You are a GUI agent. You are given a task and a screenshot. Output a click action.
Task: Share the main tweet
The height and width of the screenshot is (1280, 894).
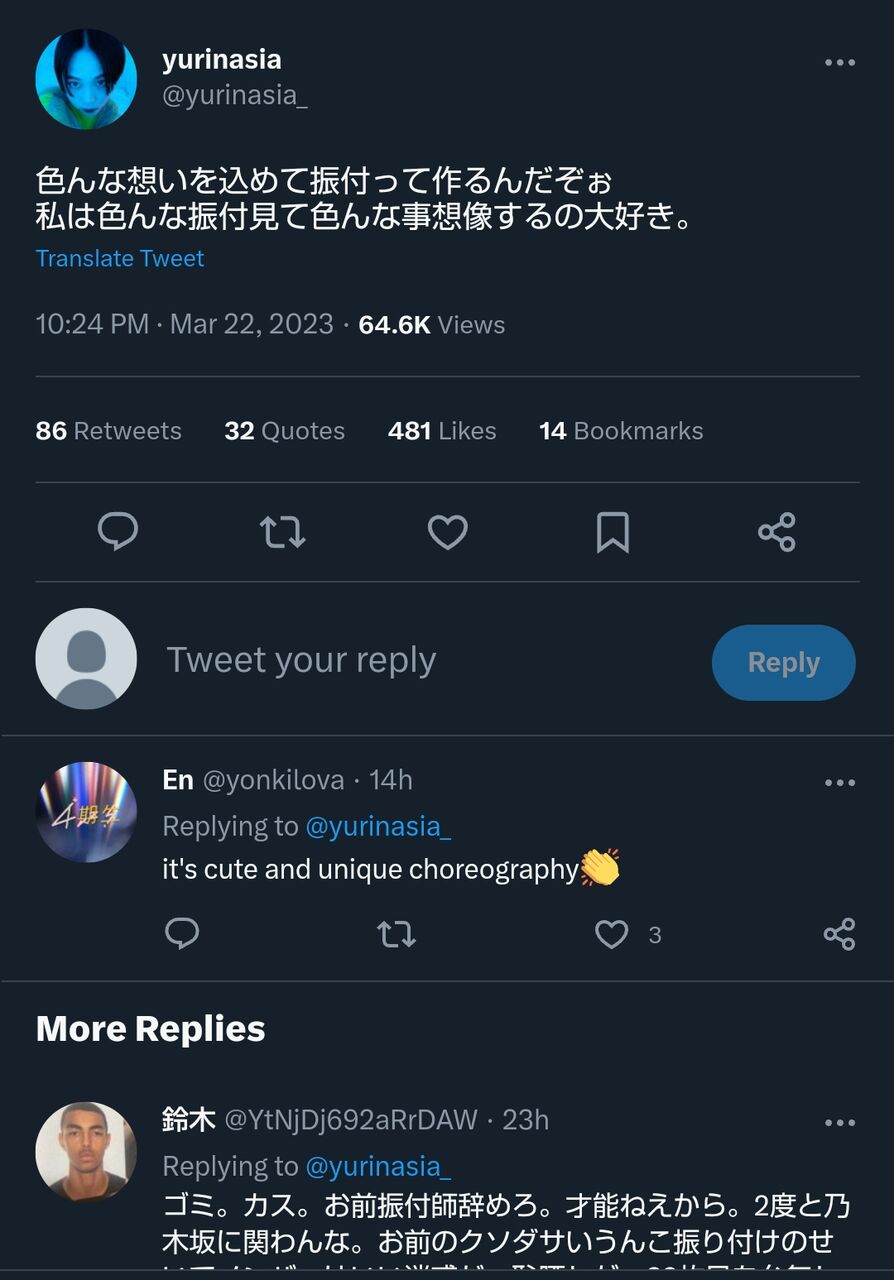(x=777, y=532)
